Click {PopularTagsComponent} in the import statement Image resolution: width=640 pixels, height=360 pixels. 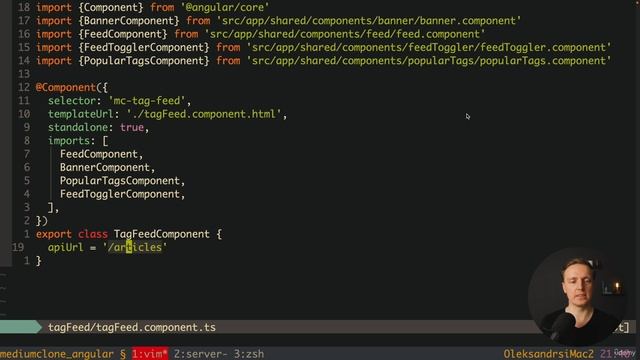pos(144,61)
